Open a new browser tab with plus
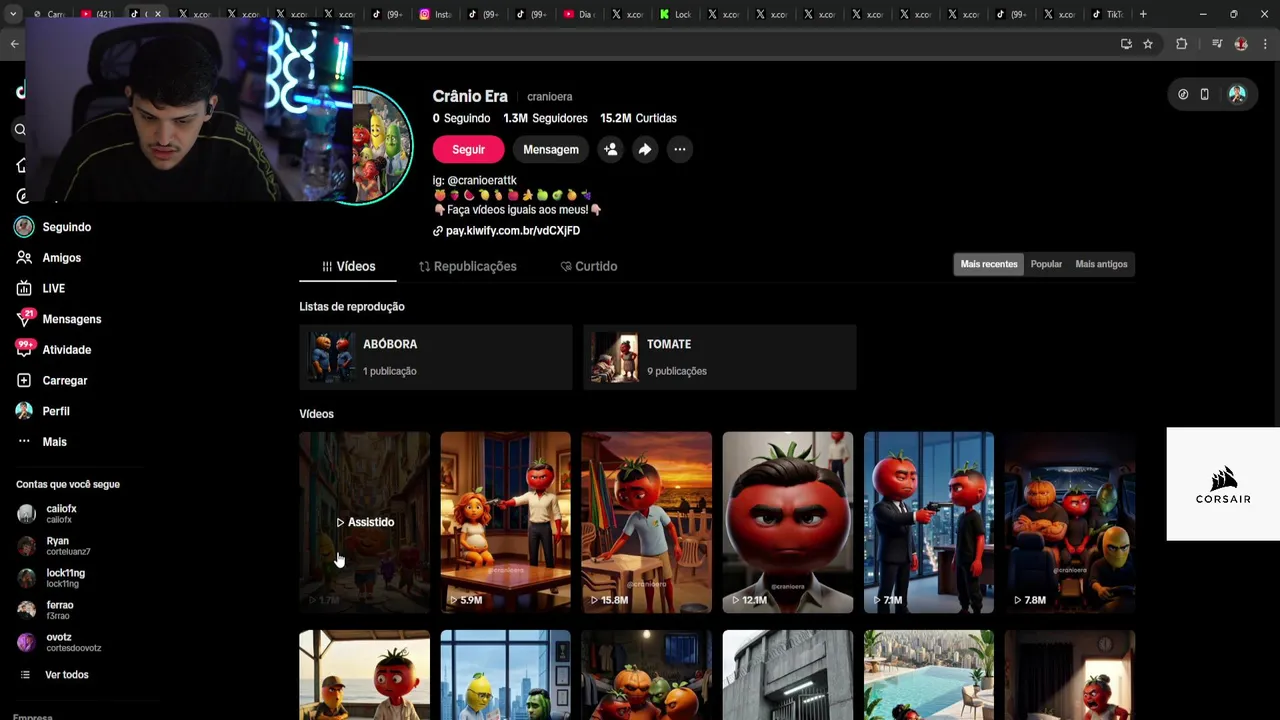Viewport: 1280px width, 720px height. (1143, 14)
